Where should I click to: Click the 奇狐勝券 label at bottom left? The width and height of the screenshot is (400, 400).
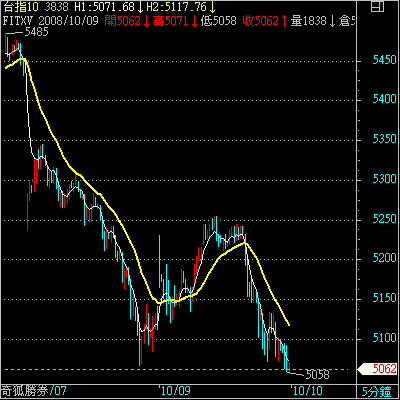[x=25, y=391]
